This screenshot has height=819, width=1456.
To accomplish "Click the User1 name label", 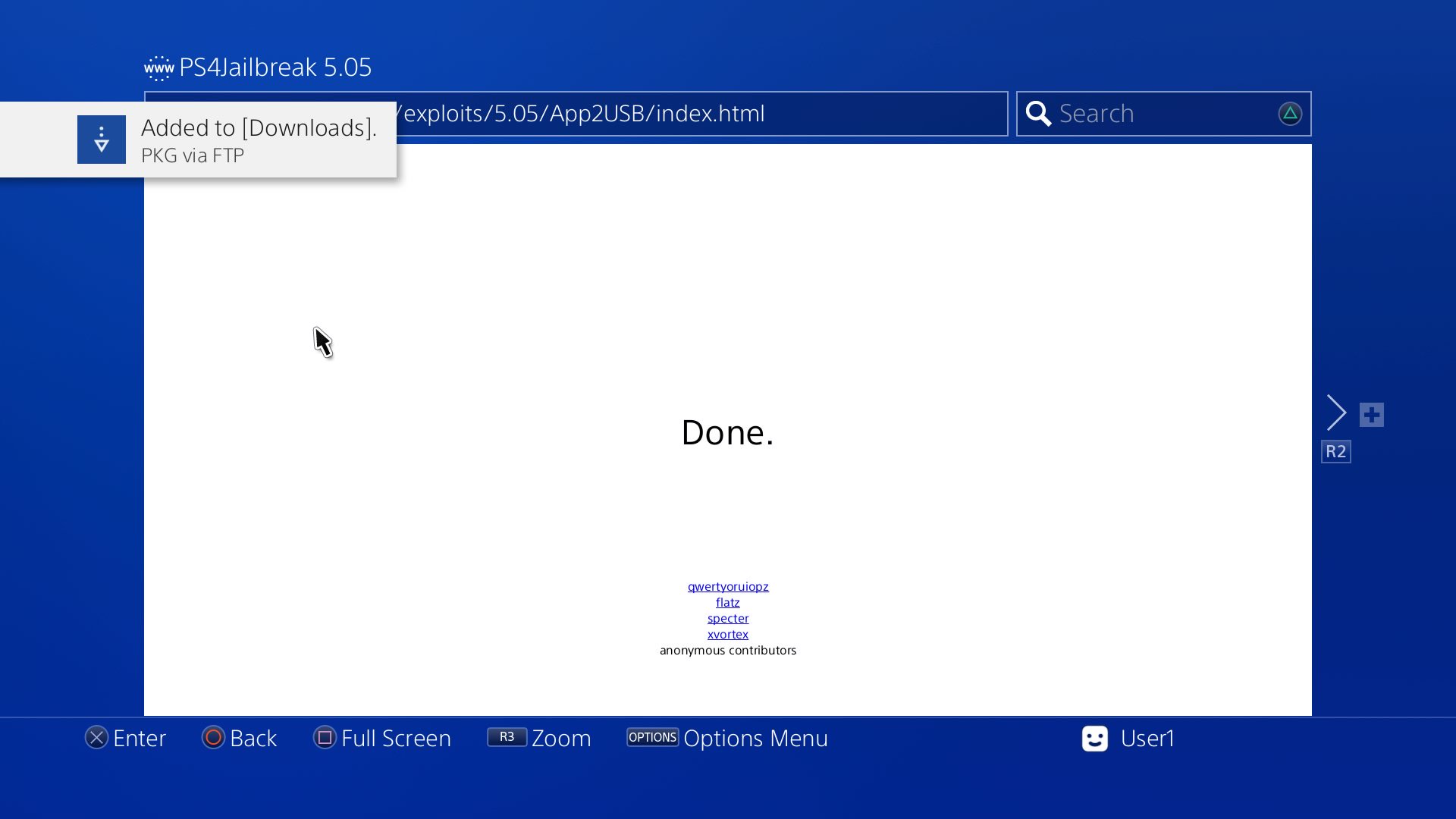I will click(1147, 738).
